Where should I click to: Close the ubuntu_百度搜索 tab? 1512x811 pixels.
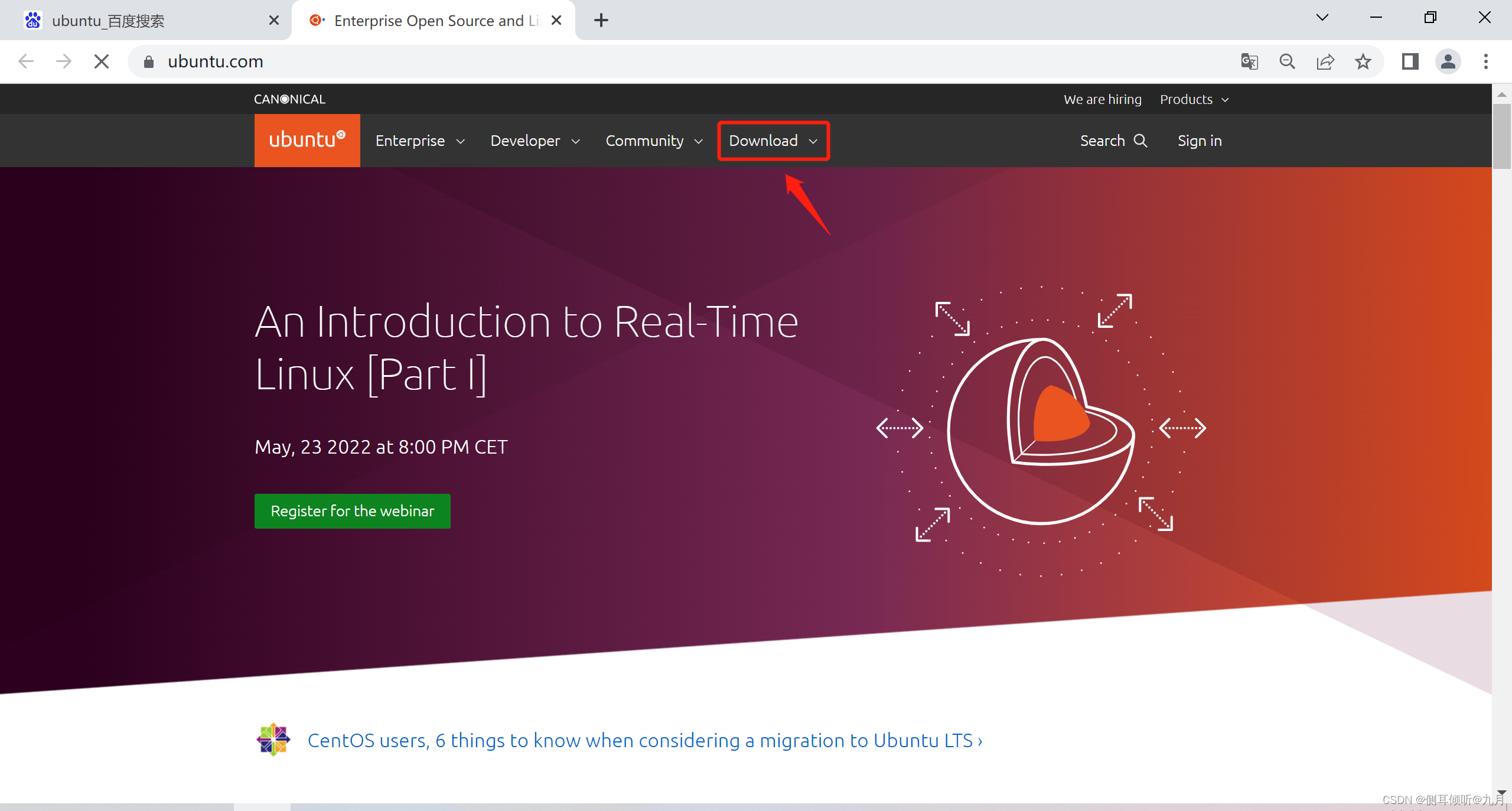(273, 20)
